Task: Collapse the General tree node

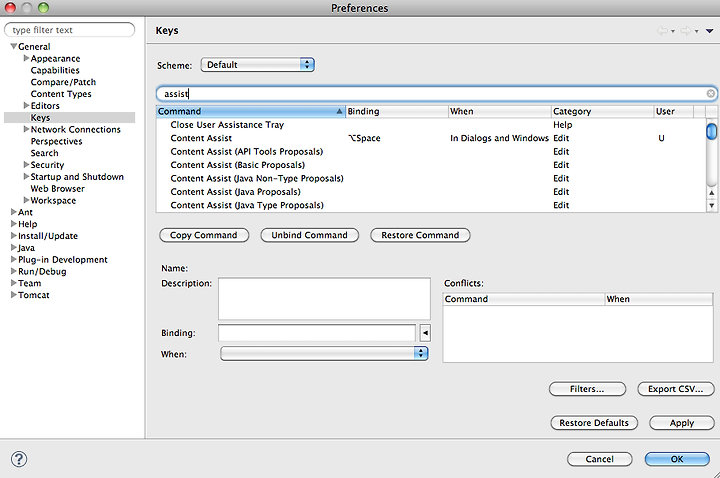Action: coord(14,46)
